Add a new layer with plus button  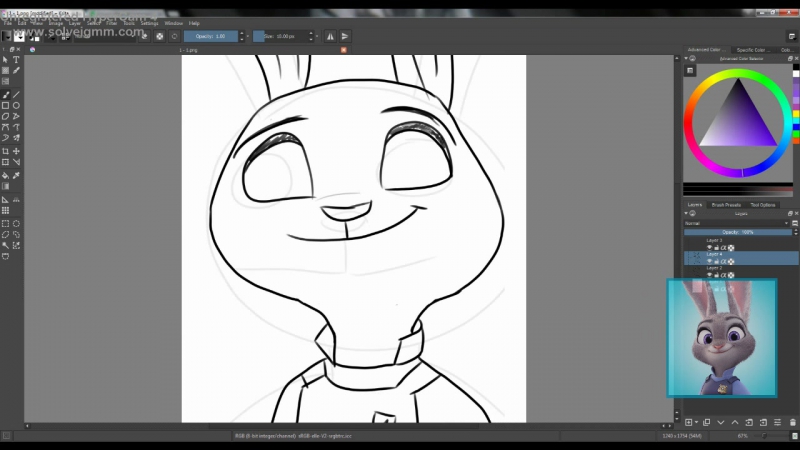(688, 422)
